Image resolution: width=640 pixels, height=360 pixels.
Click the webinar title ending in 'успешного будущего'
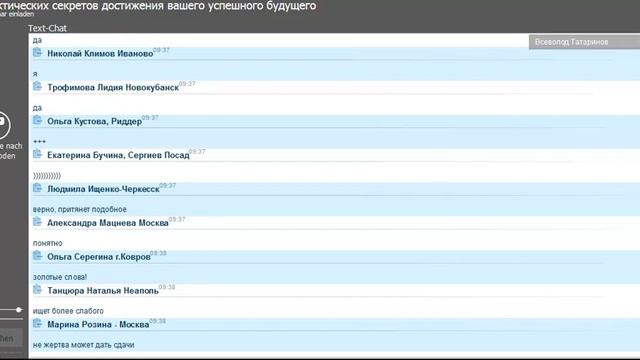click(x=158, y=6)
